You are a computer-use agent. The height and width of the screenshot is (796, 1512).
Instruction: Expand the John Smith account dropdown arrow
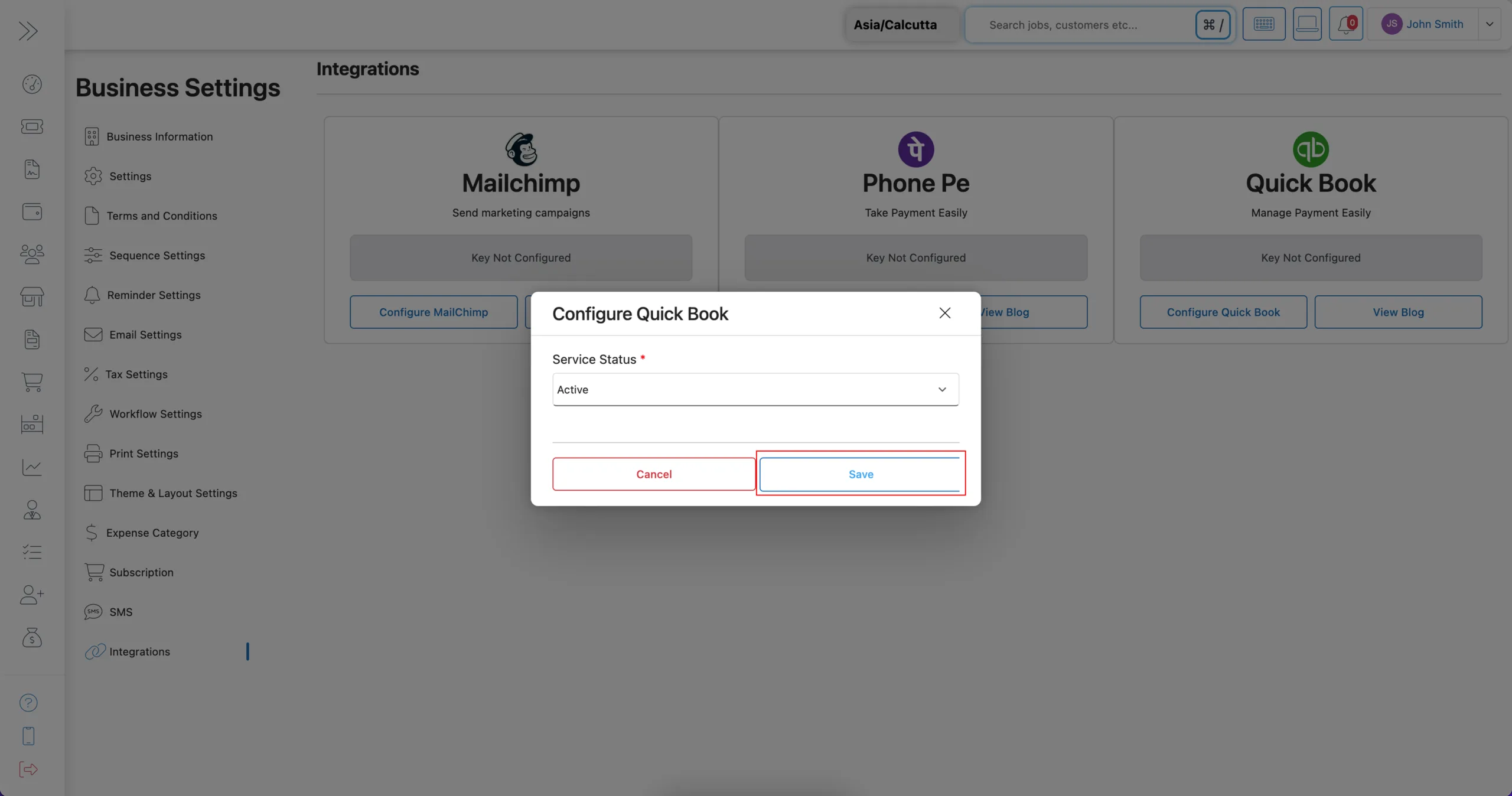pos(1490,24)
